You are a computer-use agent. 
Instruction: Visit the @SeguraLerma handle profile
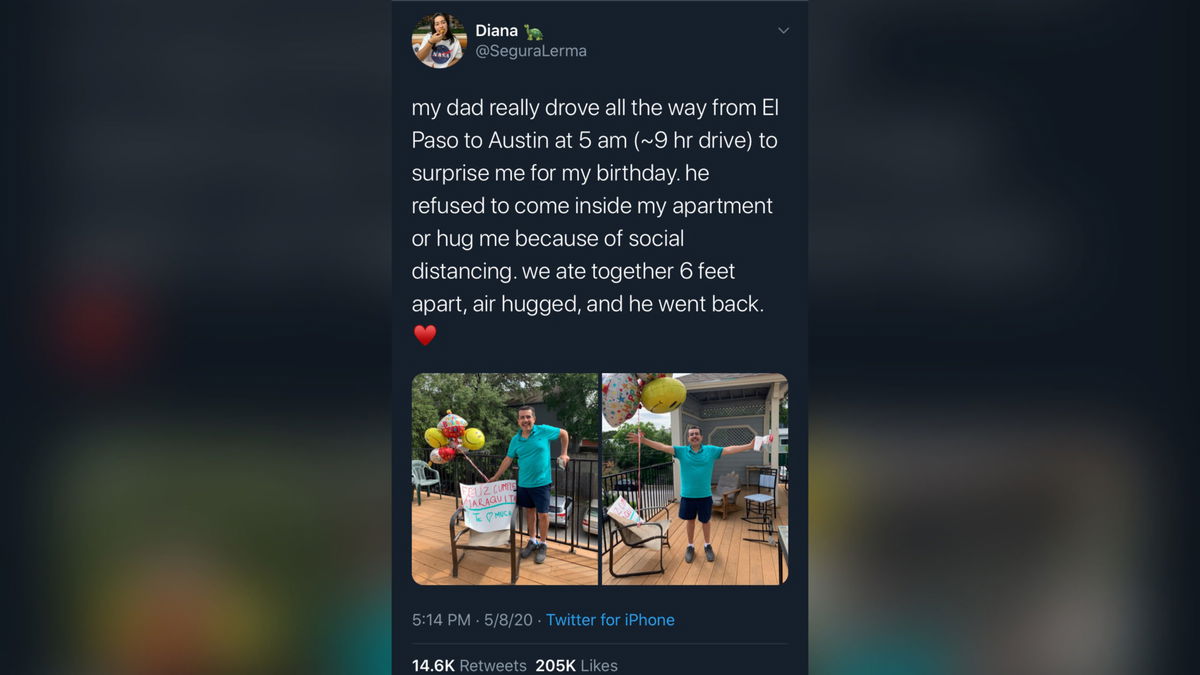click(531, 51)
